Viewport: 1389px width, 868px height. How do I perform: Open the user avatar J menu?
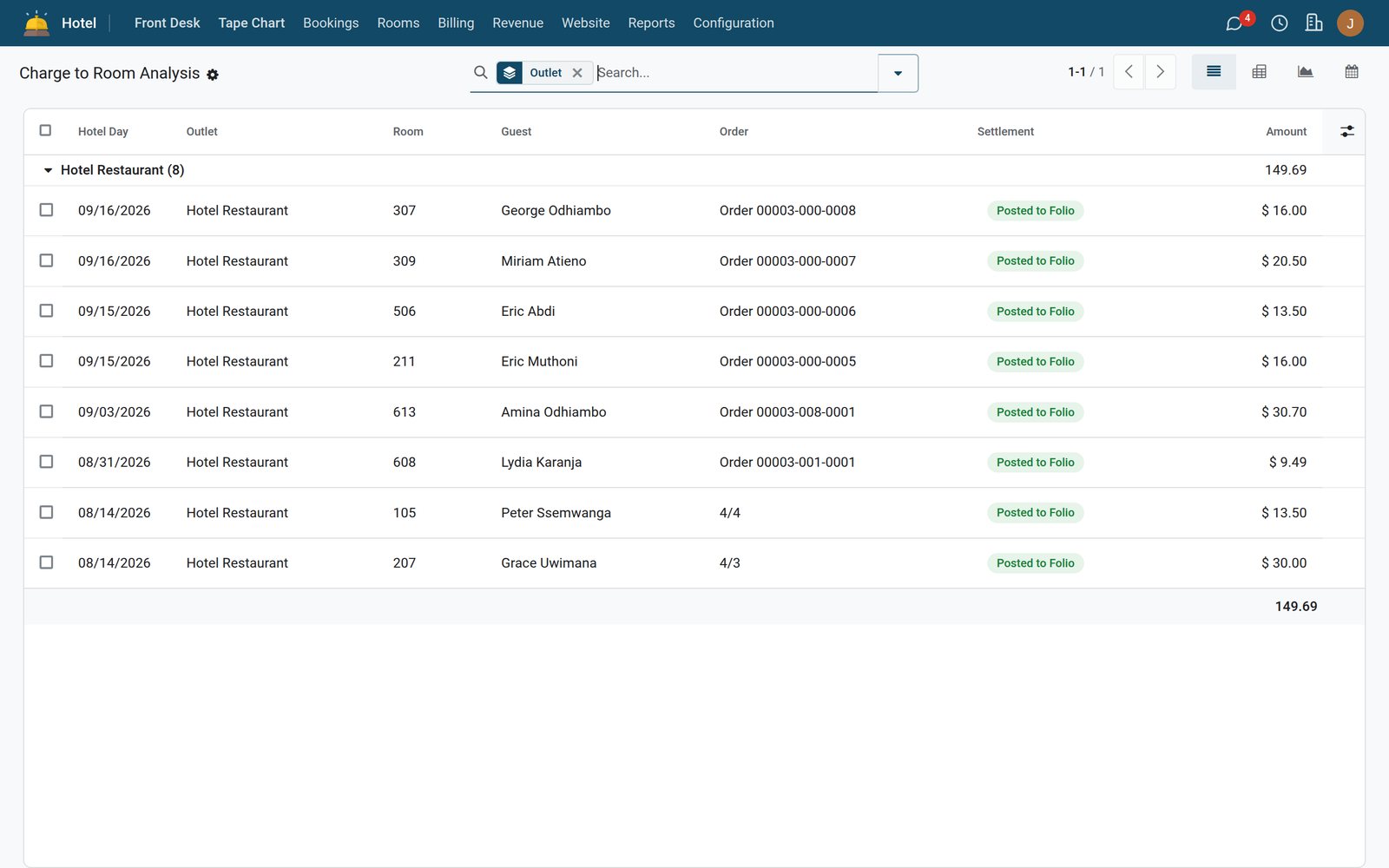pyautogui.click(x=1350, y=23)
